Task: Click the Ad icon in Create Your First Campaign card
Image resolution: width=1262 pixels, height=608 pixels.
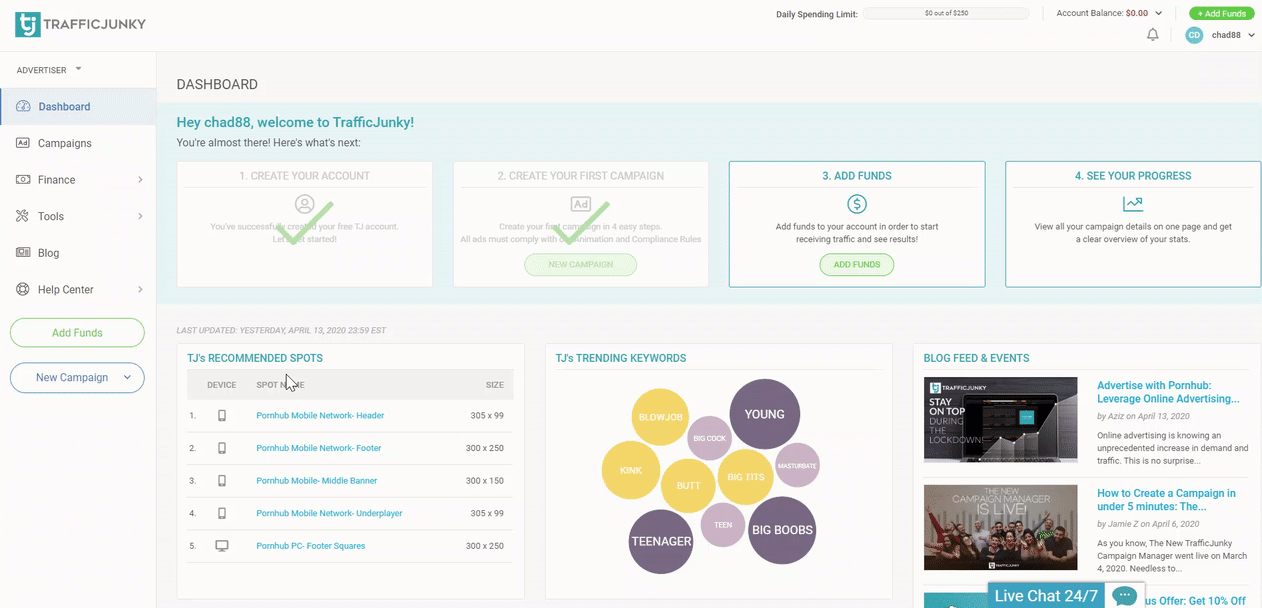Action: (581, 204)
